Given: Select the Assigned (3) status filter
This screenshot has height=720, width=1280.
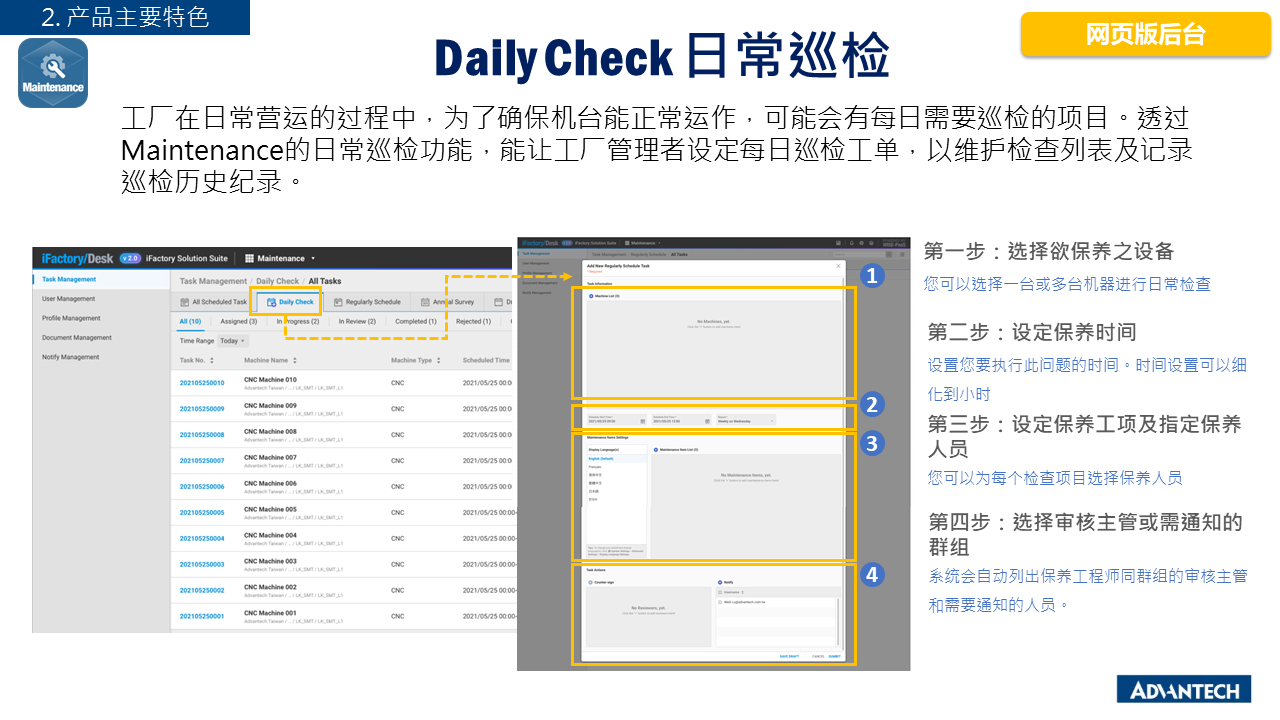Looking at the screenshot, I should tap(239, 322).
